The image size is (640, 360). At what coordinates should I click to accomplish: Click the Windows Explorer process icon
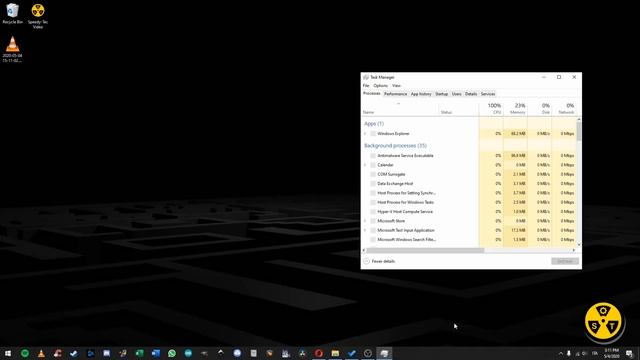coord(373,133)
